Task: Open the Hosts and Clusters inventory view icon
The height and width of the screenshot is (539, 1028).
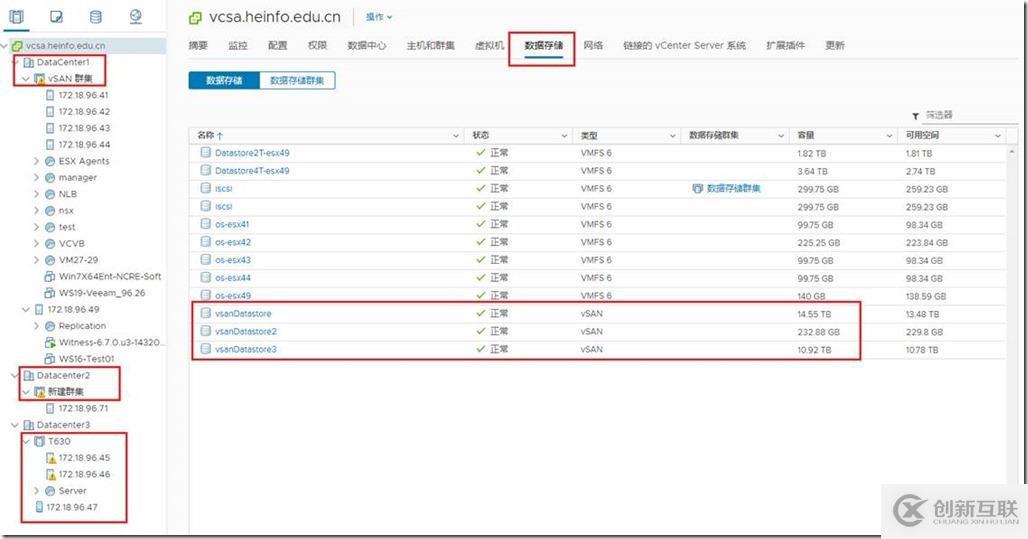Action: [x=16, y=16]
